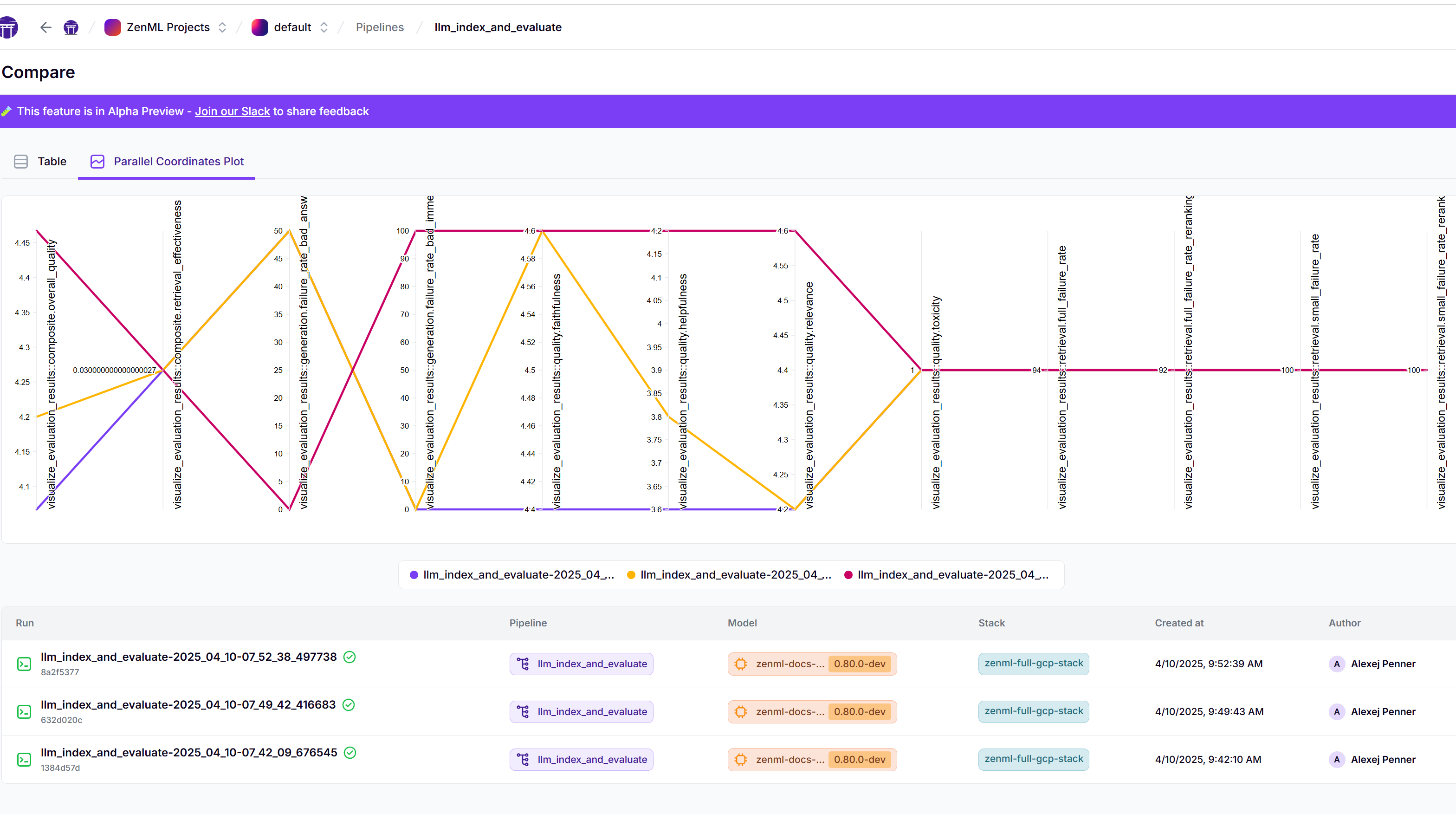This screenshot has width=1456, height=814.
Task: Click the 0.80.0-dev version badge, first row
Action: click(x=859, y=664)
